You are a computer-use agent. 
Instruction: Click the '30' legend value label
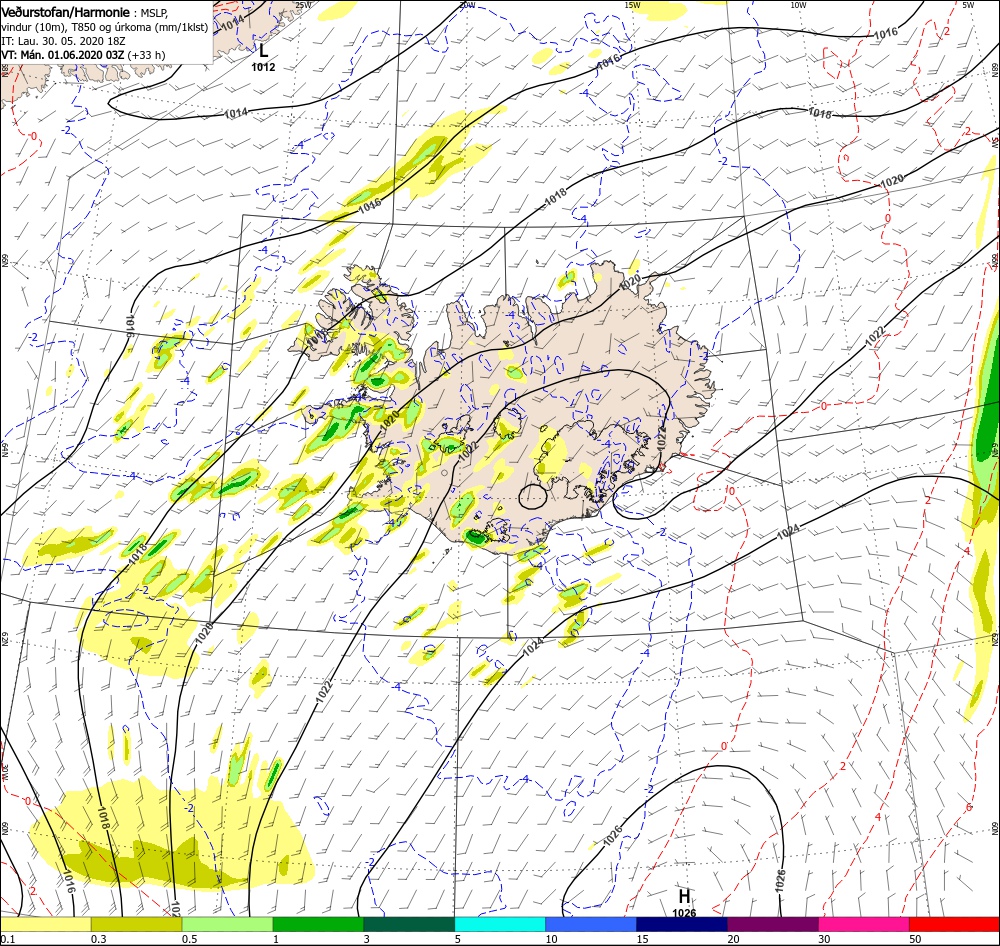coord(825,939)
